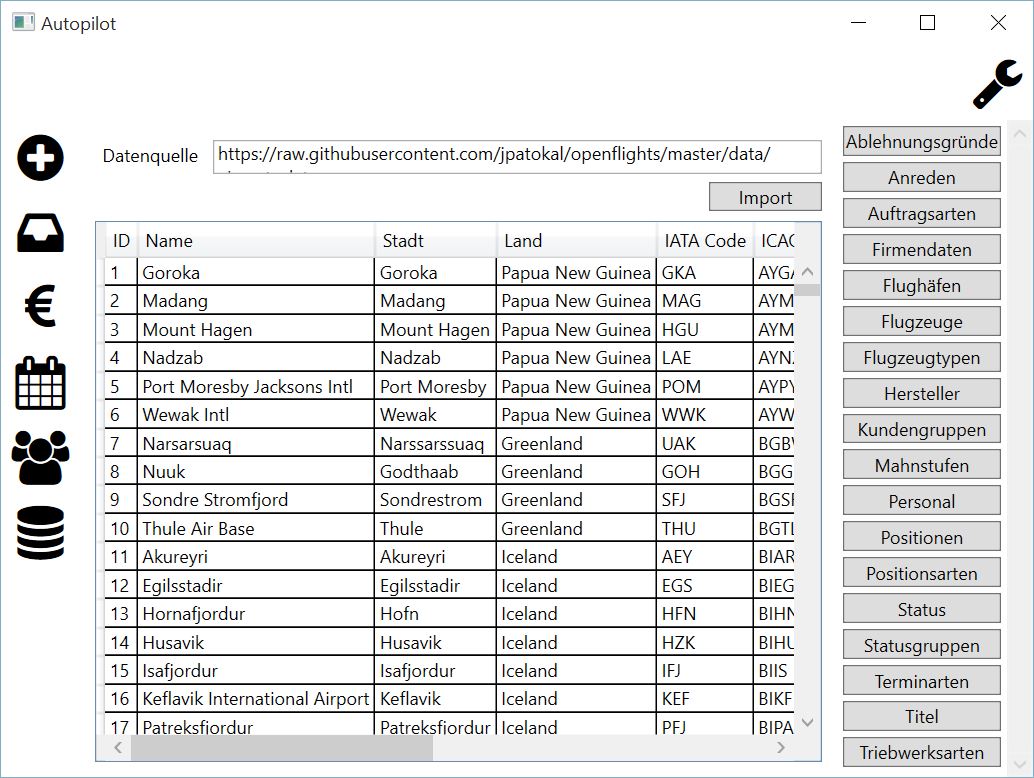The image size is (1034, 778).
Task: Click the Narsarsuaq name cell
Action: [x=256, y=443]
